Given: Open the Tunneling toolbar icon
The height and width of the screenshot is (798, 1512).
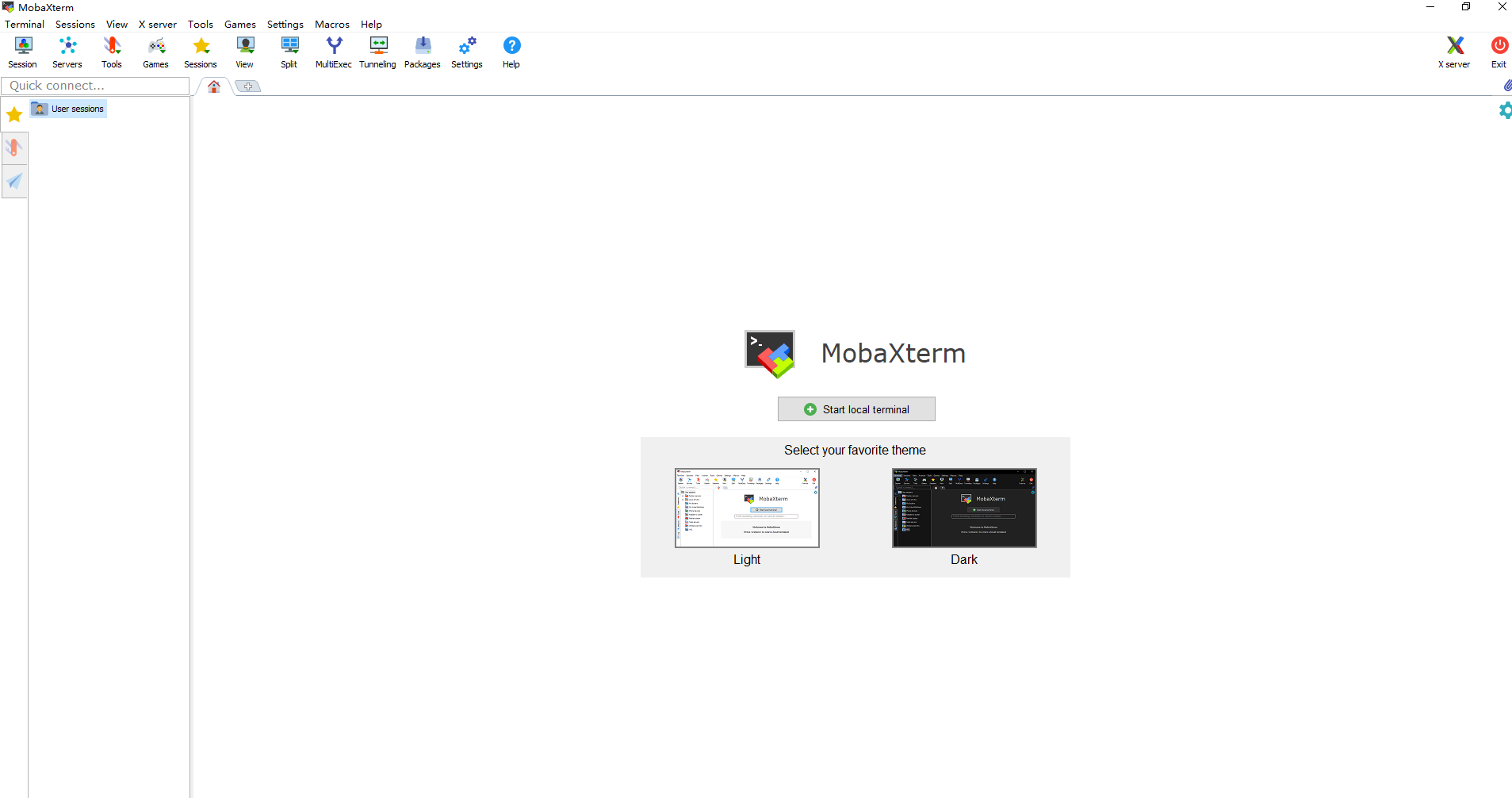Looking at the screenshot, I should click(378, 52).
